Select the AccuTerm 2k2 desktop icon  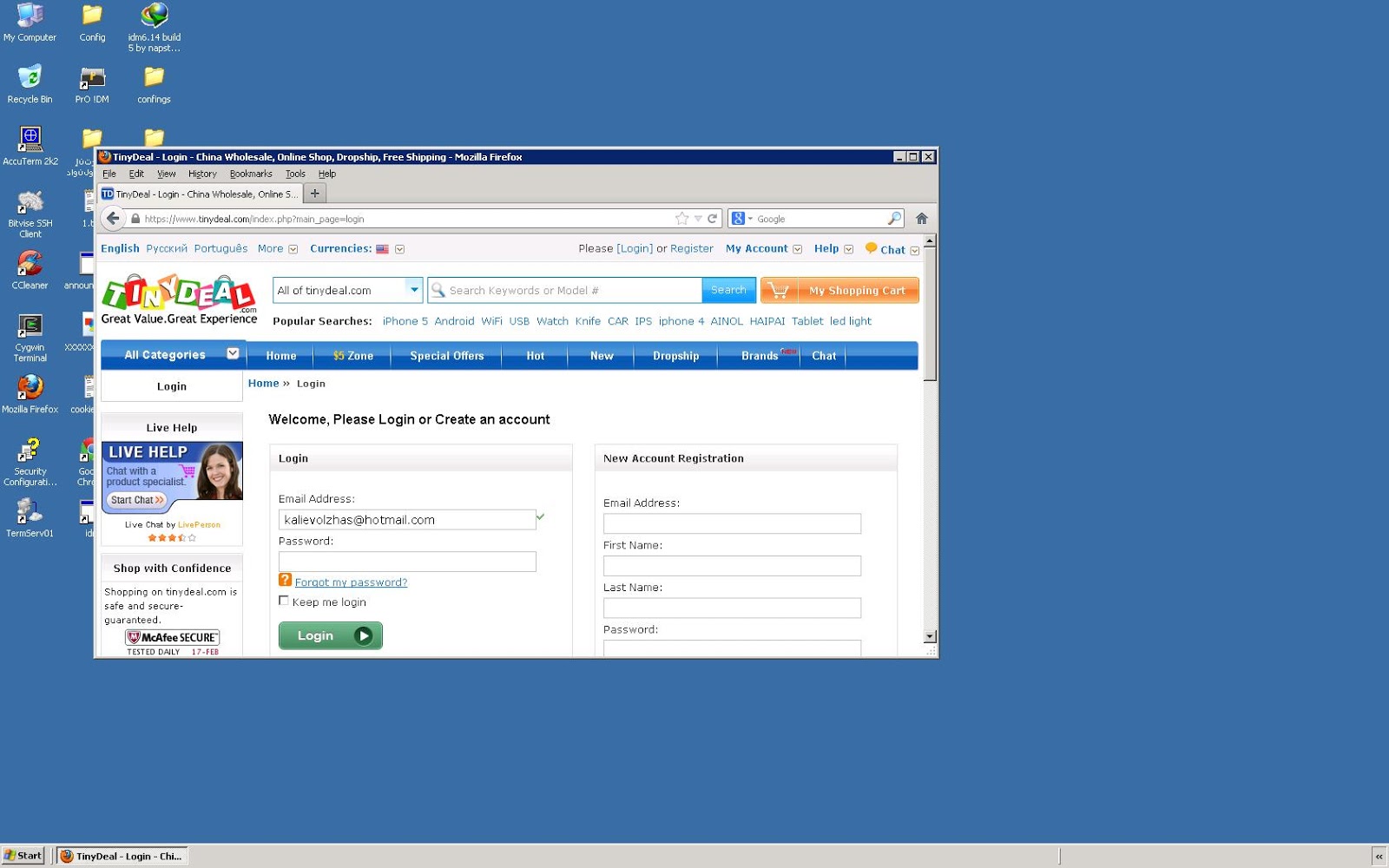tap(30, 146)
